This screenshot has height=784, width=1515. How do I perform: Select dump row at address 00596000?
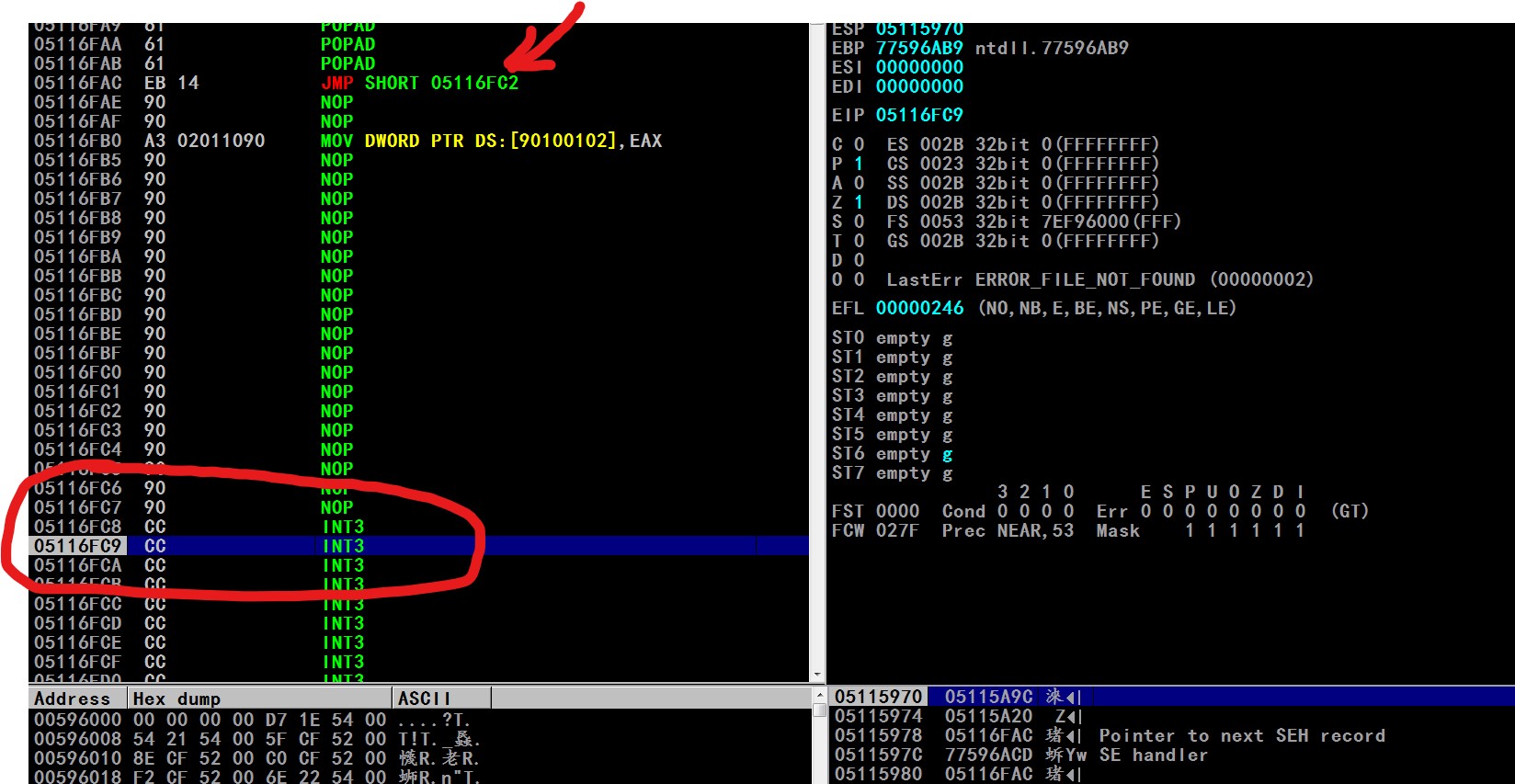419,720
